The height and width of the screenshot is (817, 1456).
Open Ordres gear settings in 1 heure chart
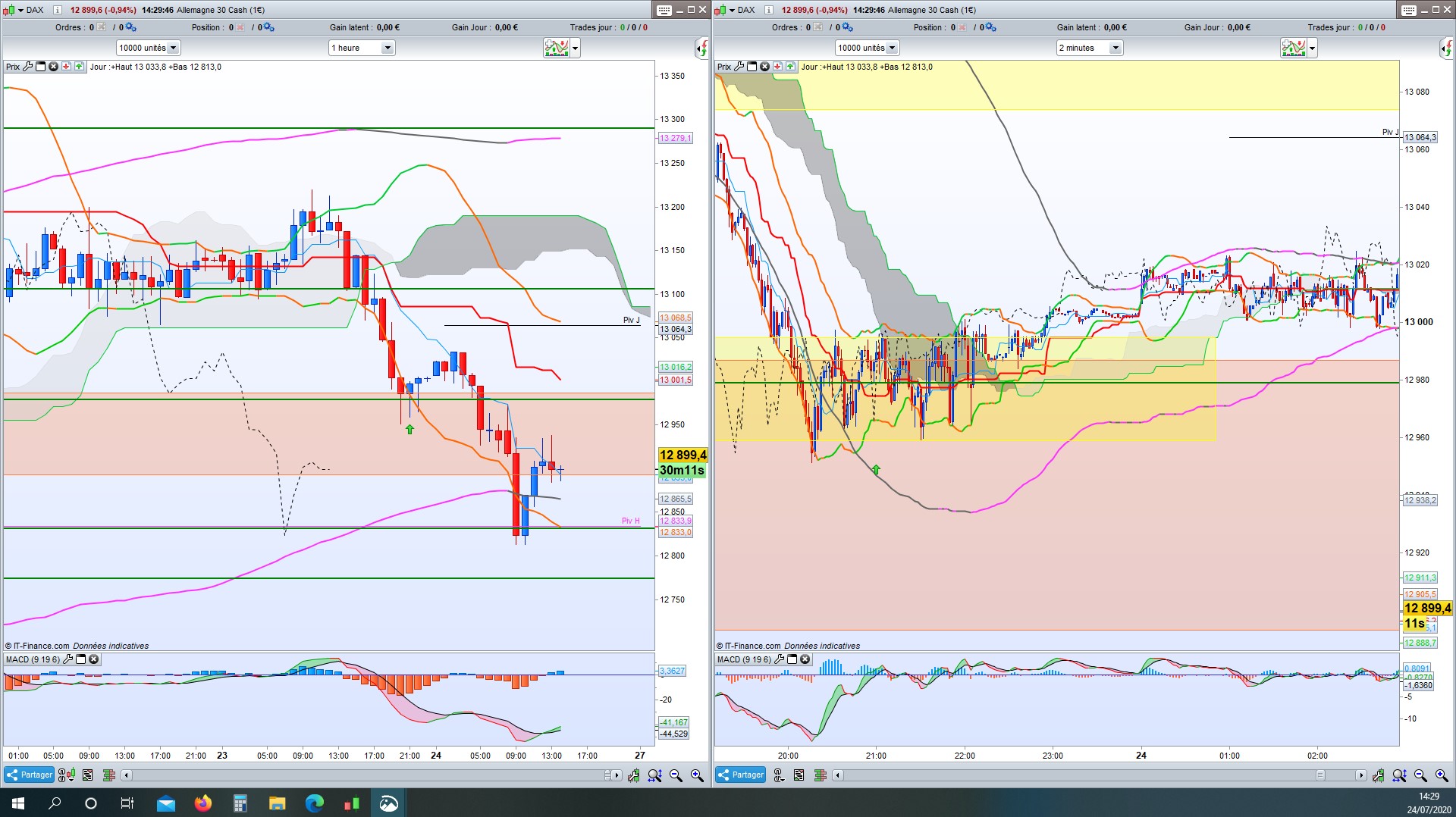tap(130, 27)
